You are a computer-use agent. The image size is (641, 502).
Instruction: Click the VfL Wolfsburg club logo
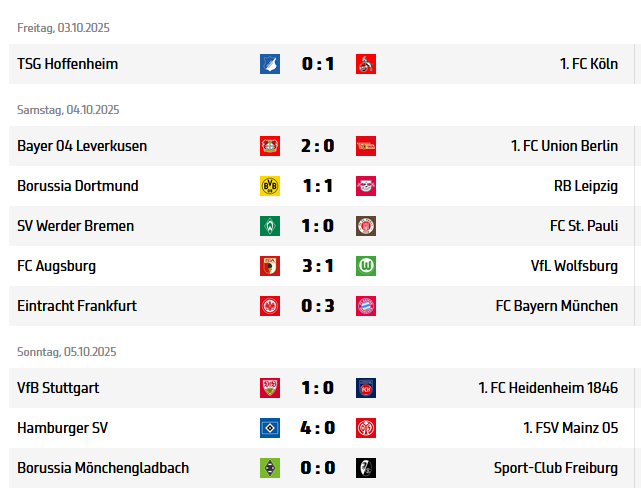[x=366, y=266]
